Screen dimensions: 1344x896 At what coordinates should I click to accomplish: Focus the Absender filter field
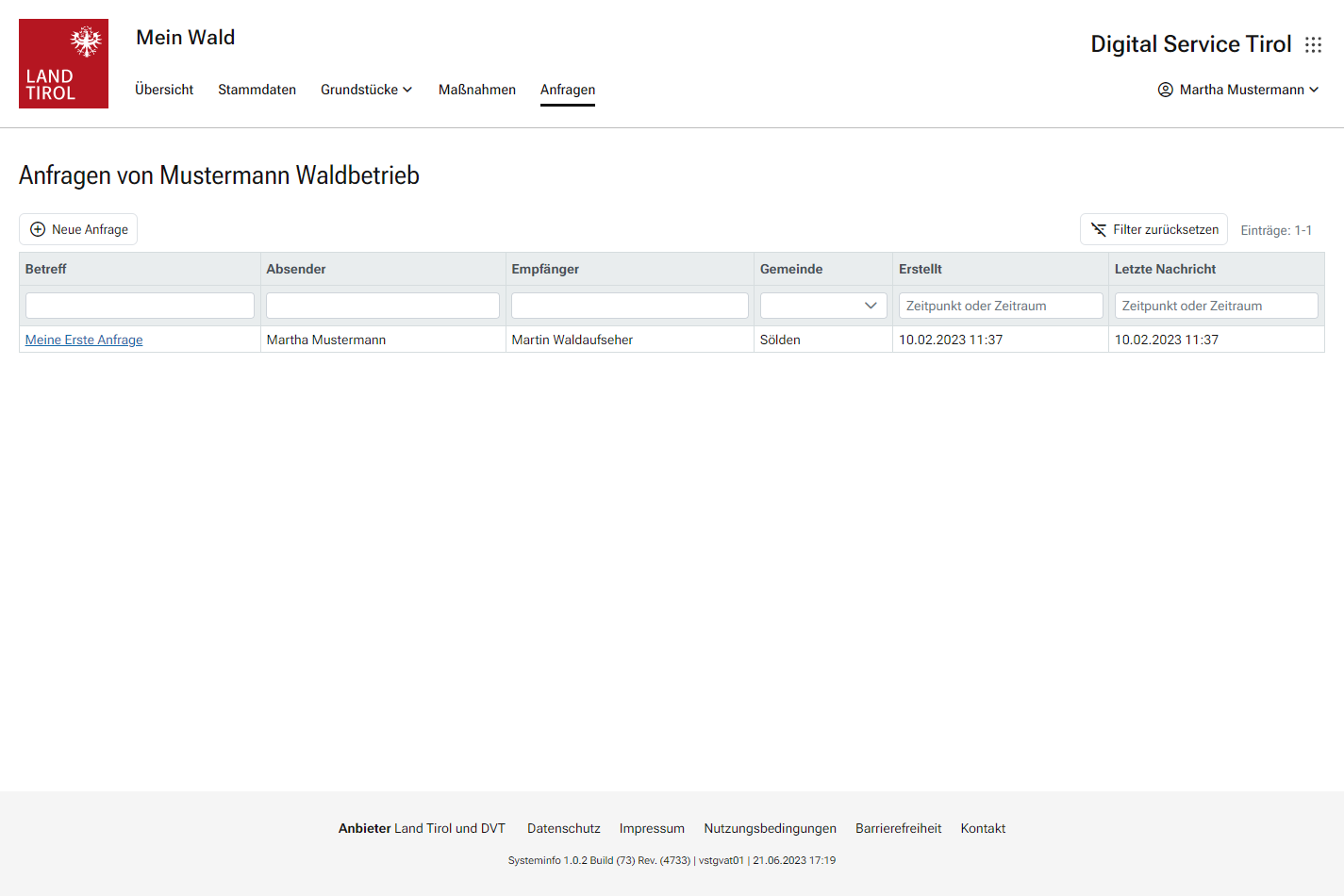pos(382,306)
